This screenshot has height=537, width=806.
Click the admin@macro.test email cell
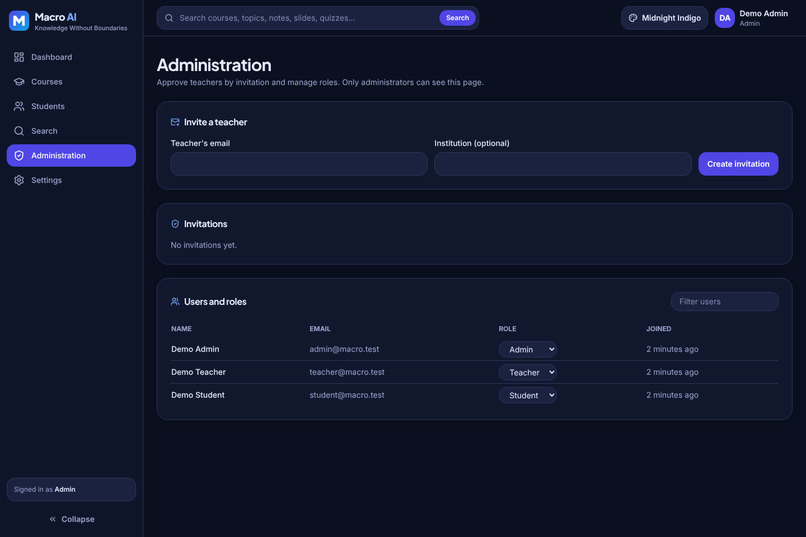coord(344,349)
